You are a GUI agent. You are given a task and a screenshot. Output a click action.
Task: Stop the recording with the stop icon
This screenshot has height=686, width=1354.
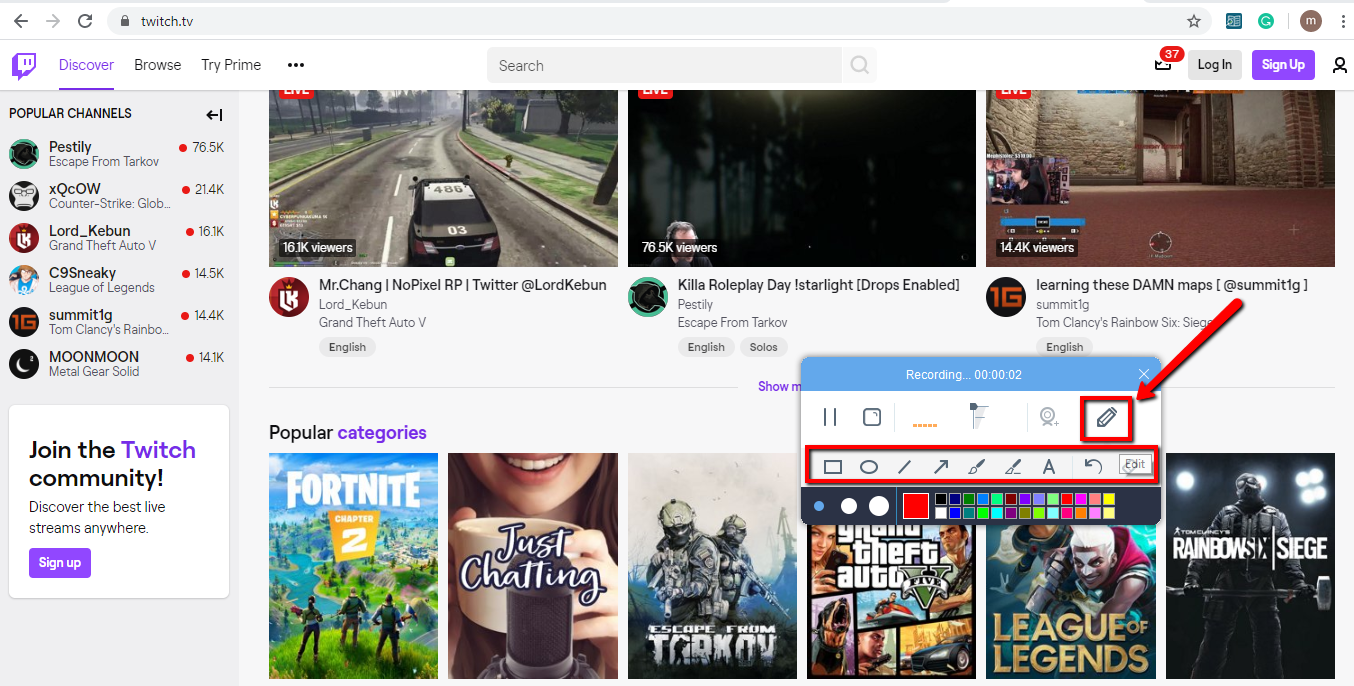point(871,417)
